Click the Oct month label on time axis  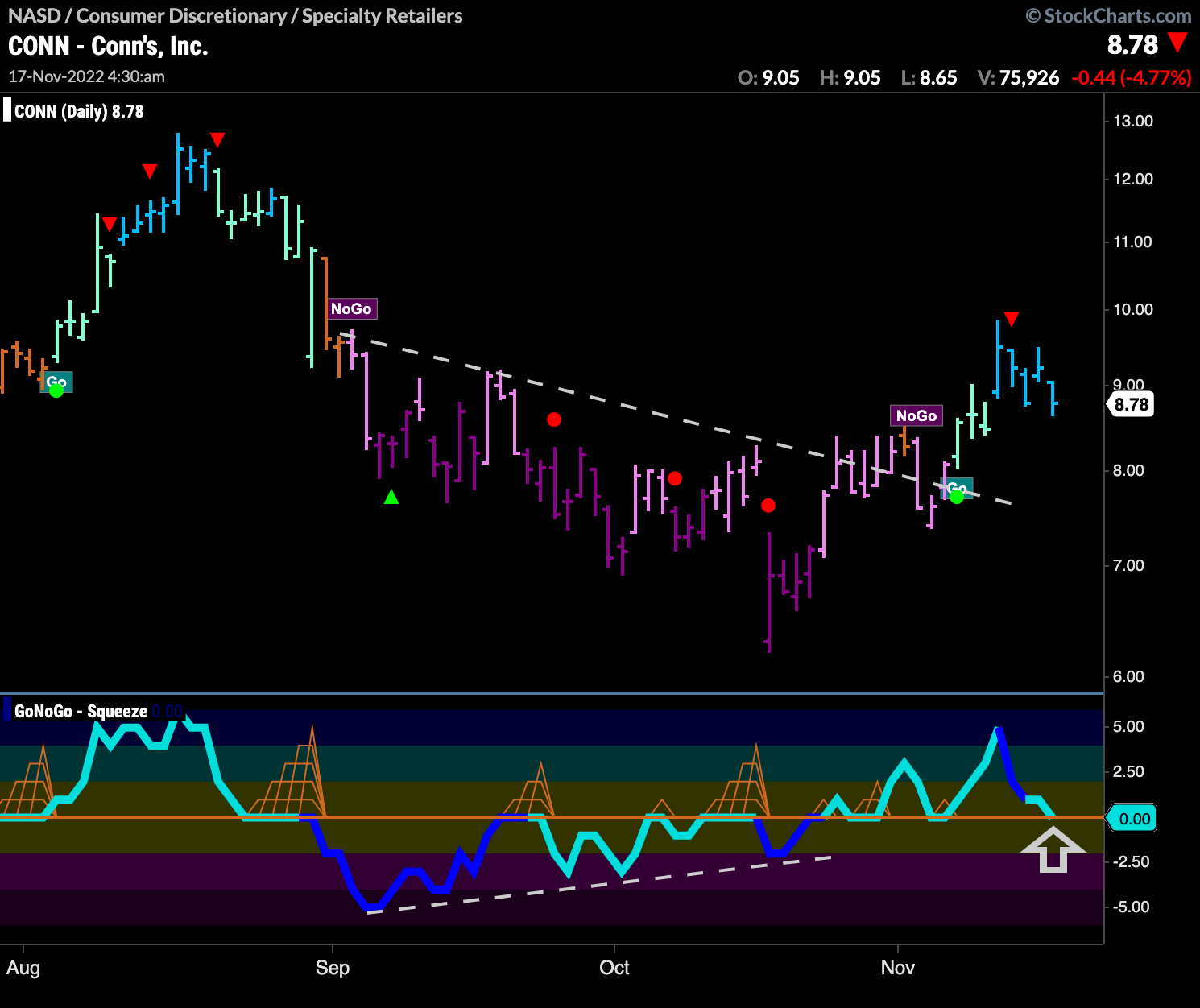614,968
